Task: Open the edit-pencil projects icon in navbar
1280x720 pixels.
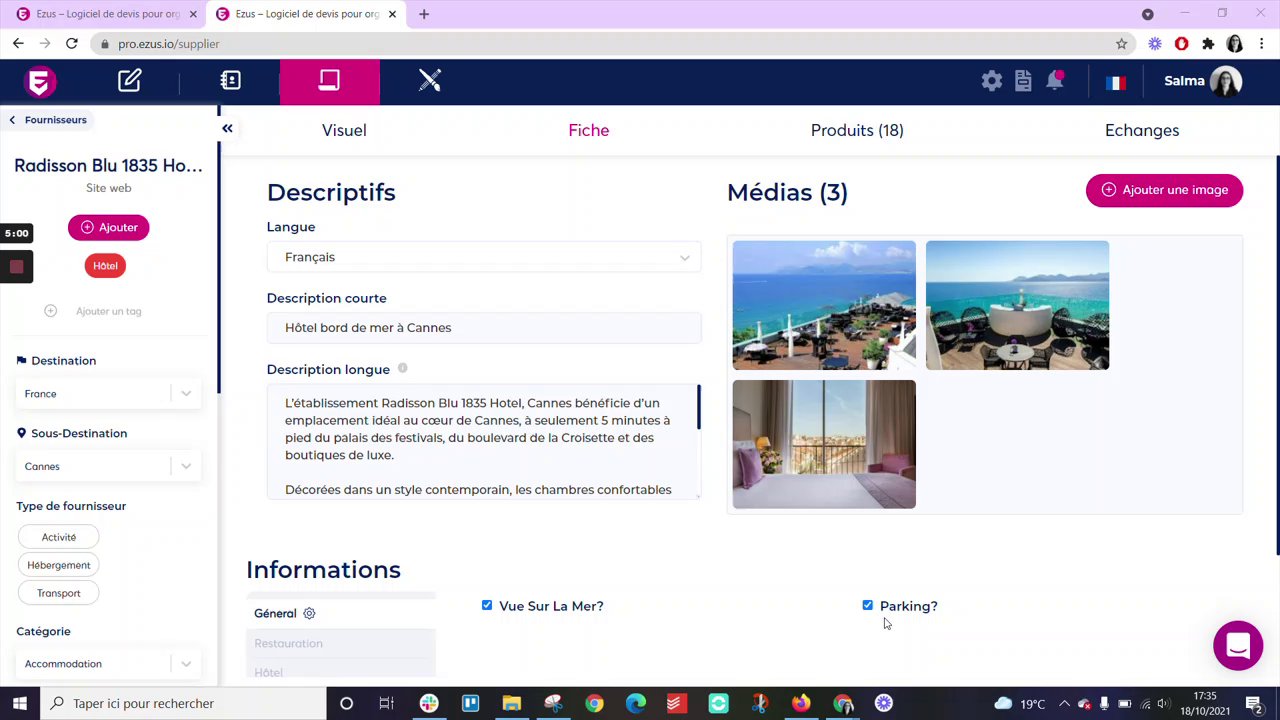Action: click(129, 81)
